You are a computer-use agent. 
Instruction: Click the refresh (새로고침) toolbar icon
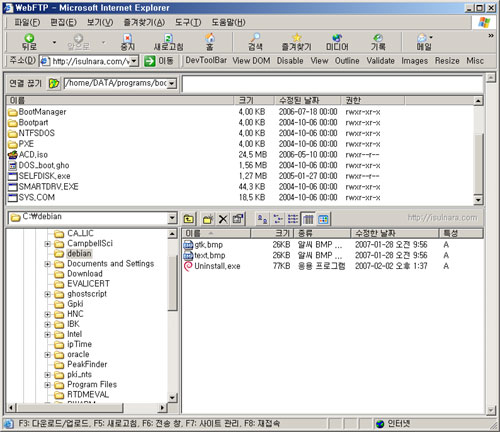point(168,42)
